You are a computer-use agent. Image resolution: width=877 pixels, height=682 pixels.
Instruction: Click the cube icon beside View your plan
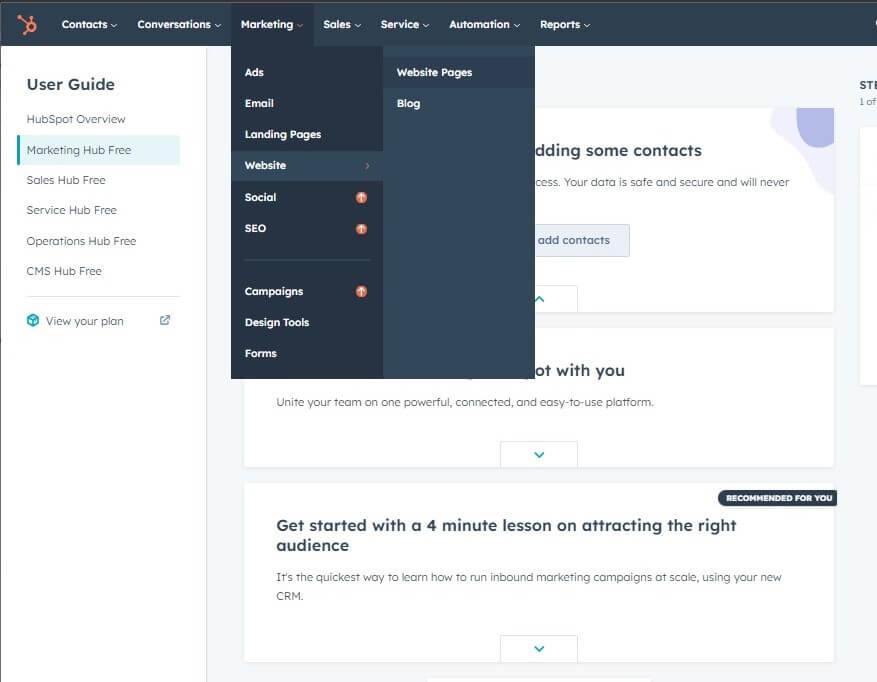tap(33, 321)
